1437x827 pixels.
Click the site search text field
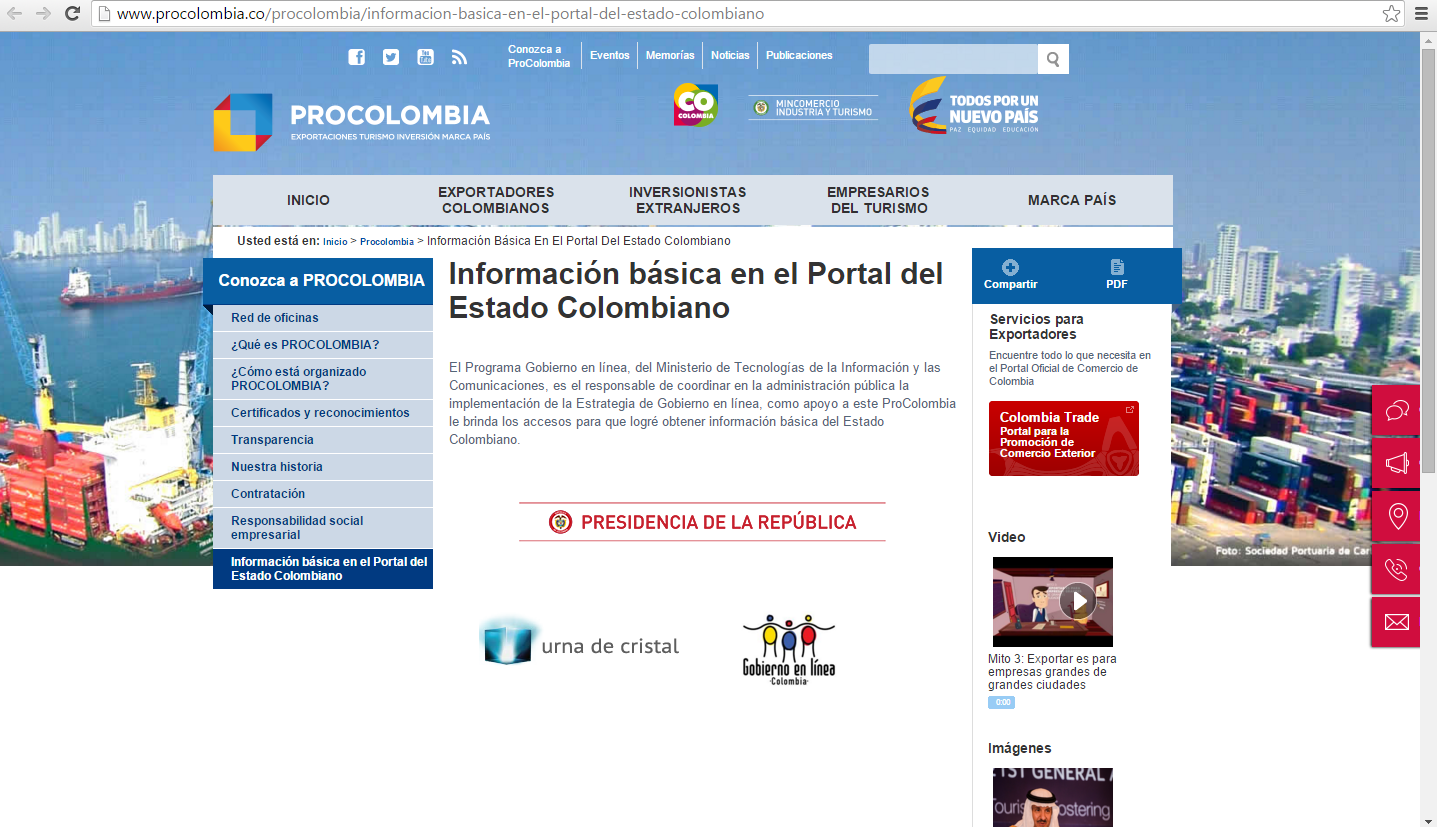coord(952,59)
